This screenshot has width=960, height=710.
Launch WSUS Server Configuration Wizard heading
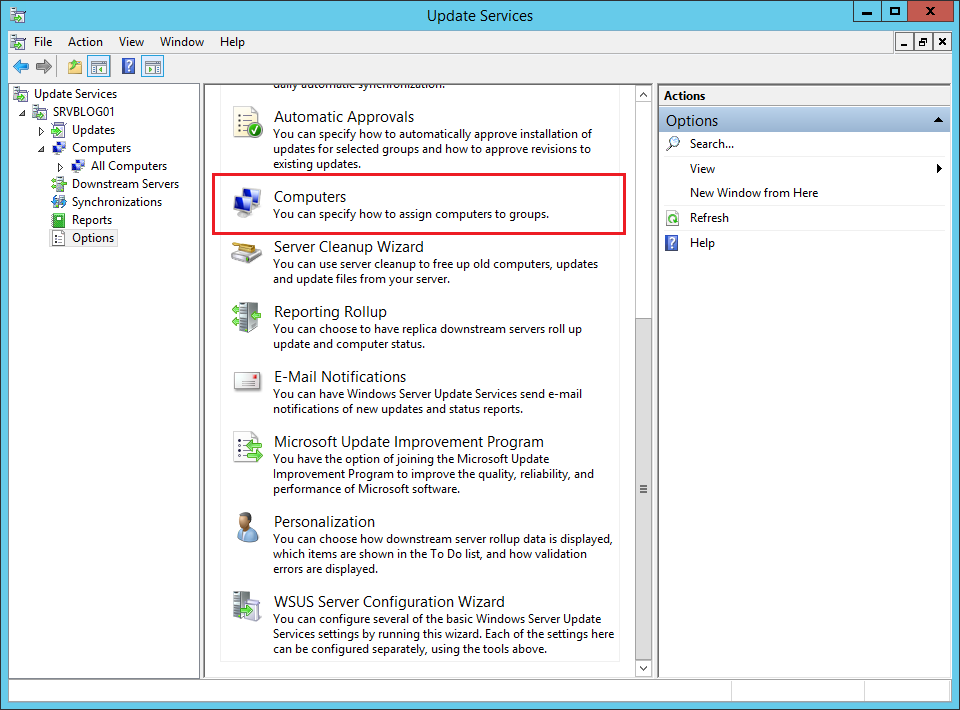pyautogui.click(x=389, y=602)
